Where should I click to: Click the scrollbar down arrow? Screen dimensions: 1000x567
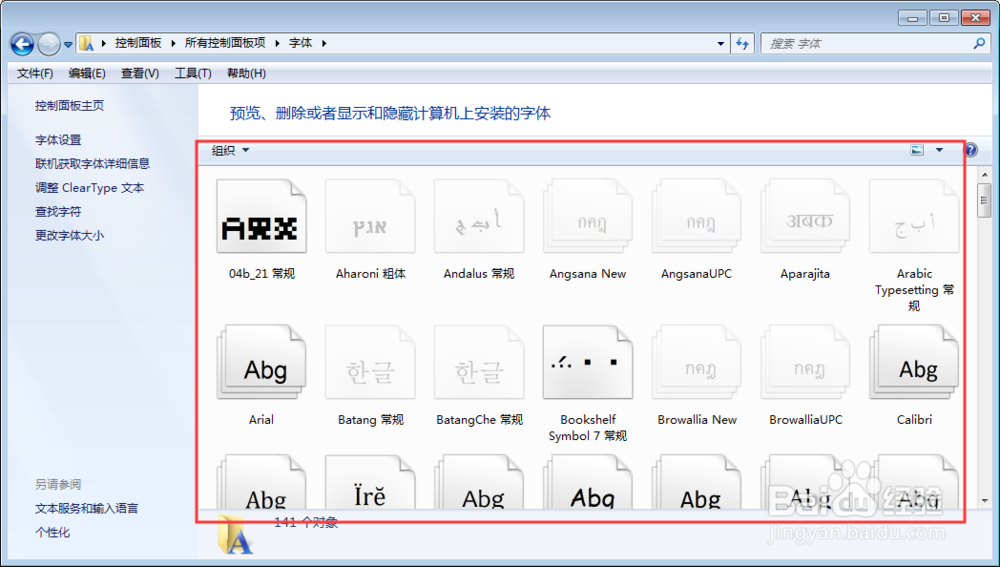pyautogui.click(x=984, y=501)
